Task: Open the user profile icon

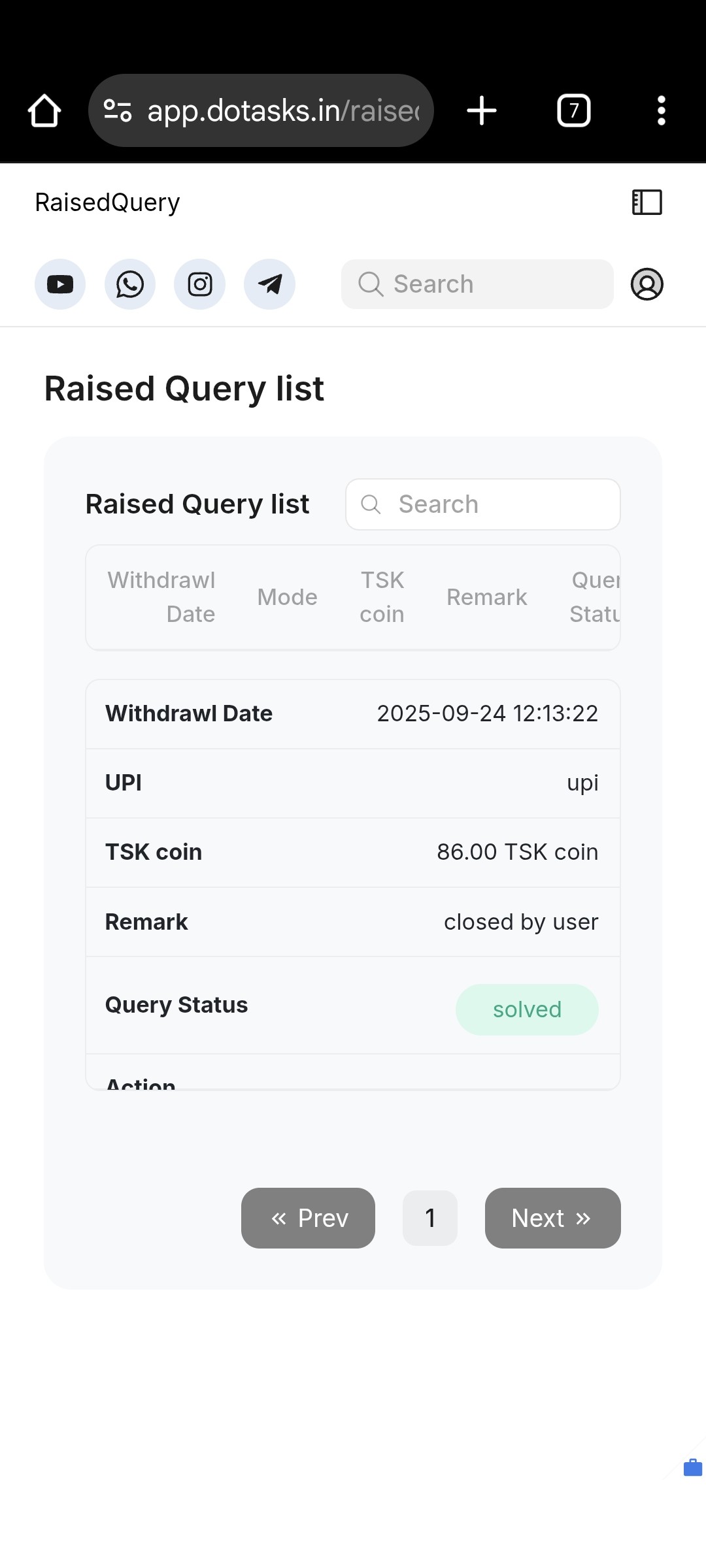Action: point(647,284)
